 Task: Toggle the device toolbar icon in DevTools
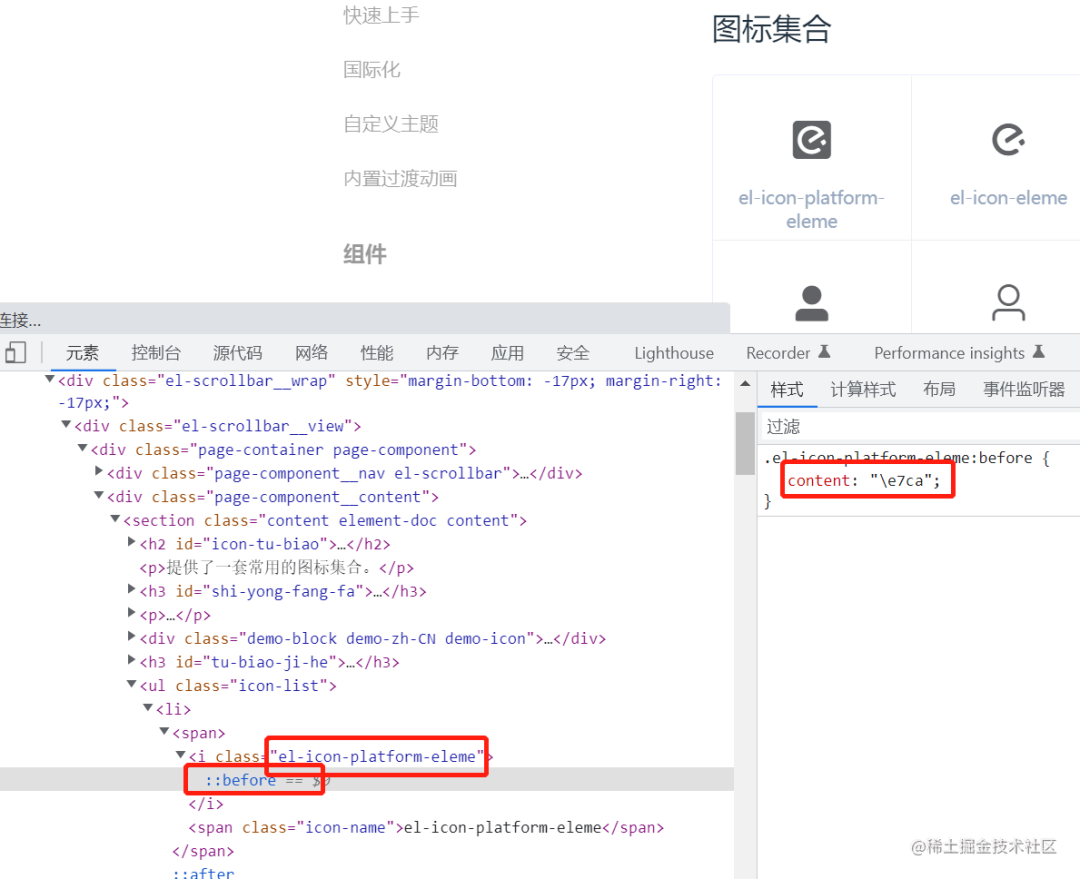15,353
